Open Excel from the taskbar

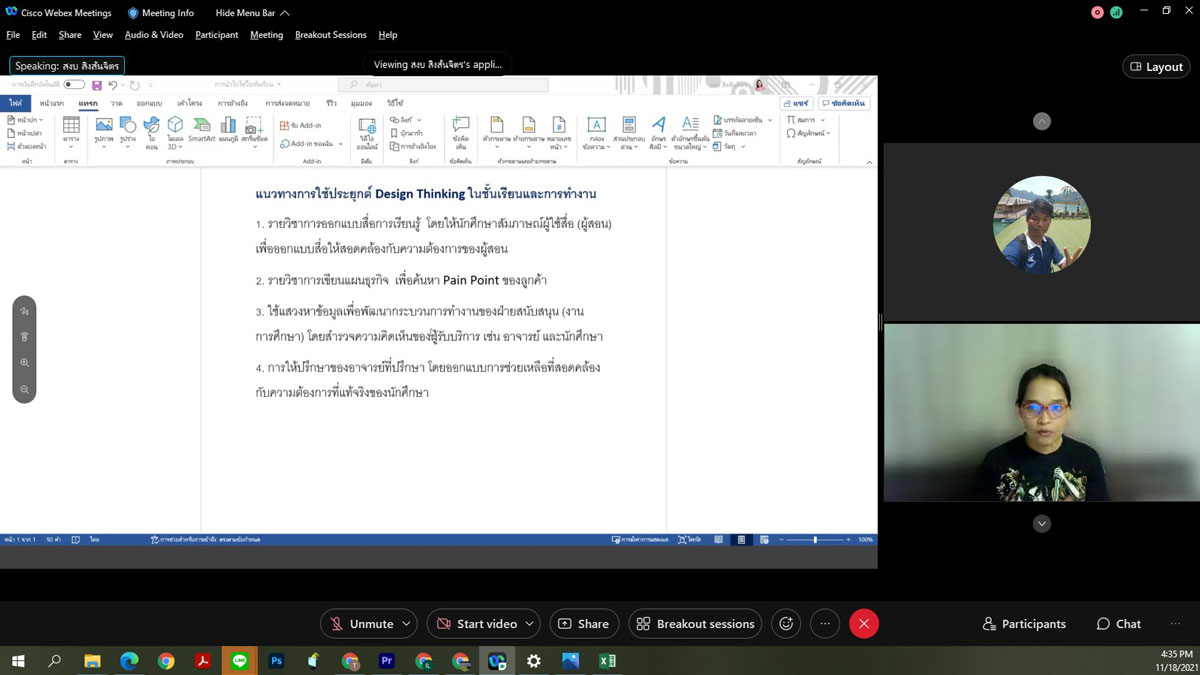click(607, 661)
